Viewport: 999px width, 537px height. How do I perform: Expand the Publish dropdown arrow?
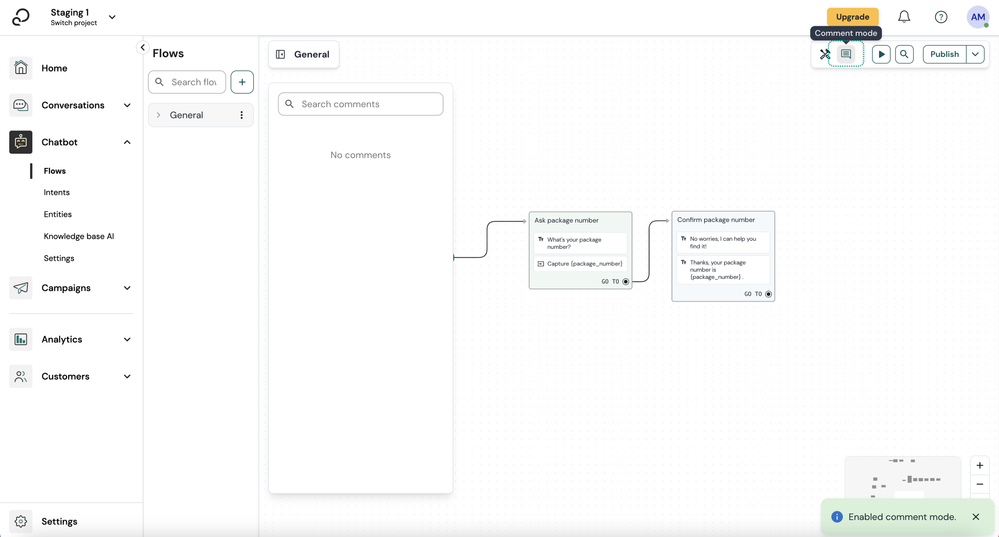pyautogui.click(x=975, y=54)
